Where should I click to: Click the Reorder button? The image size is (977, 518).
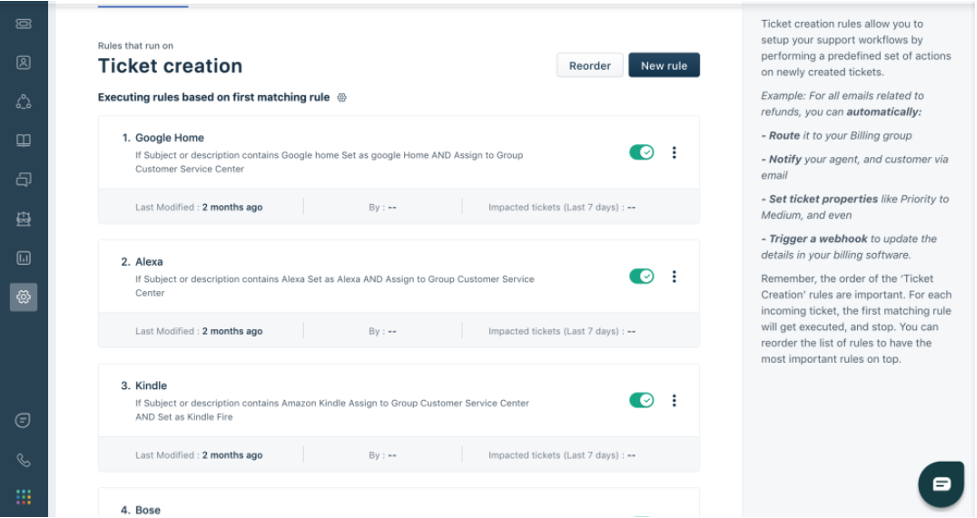pos(589,65)
